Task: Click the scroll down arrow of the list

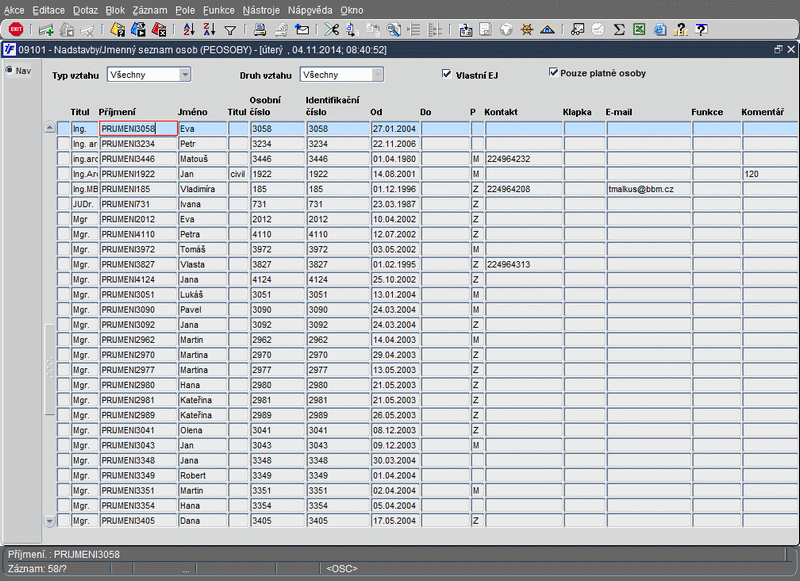Action: coord(49,521)
